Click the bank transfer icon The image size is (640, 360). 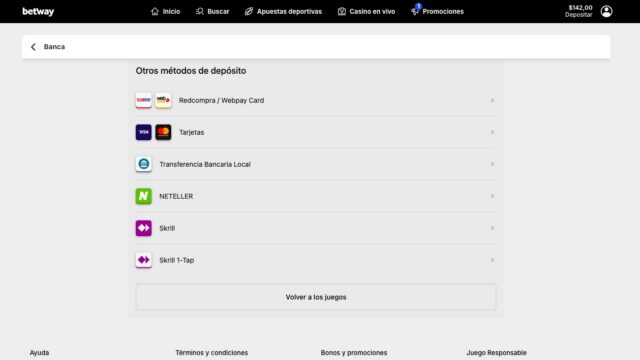pyautogui.click(x=144, y=164)
